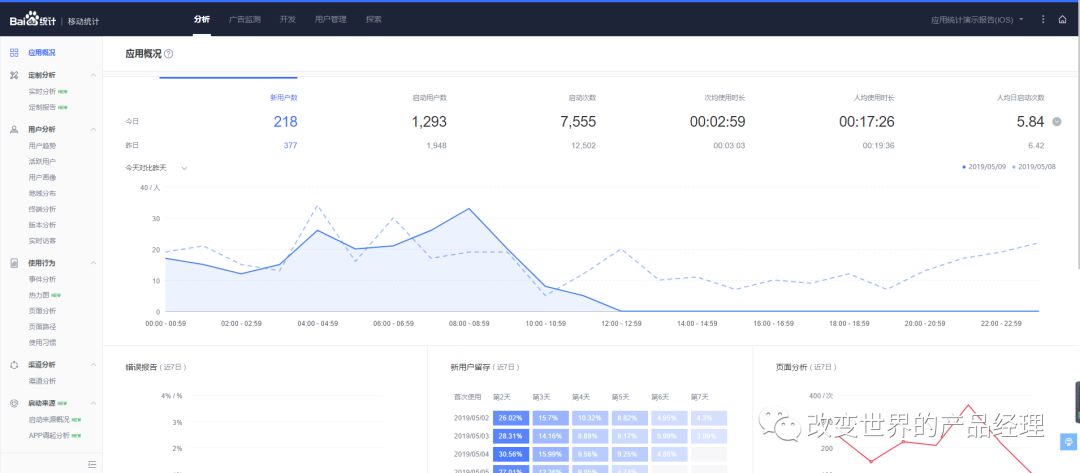Viewport: 1080px width, 473px height.
Task: Click the 用户分析 person icon in sidebar
Action: (x=14, y=129)
